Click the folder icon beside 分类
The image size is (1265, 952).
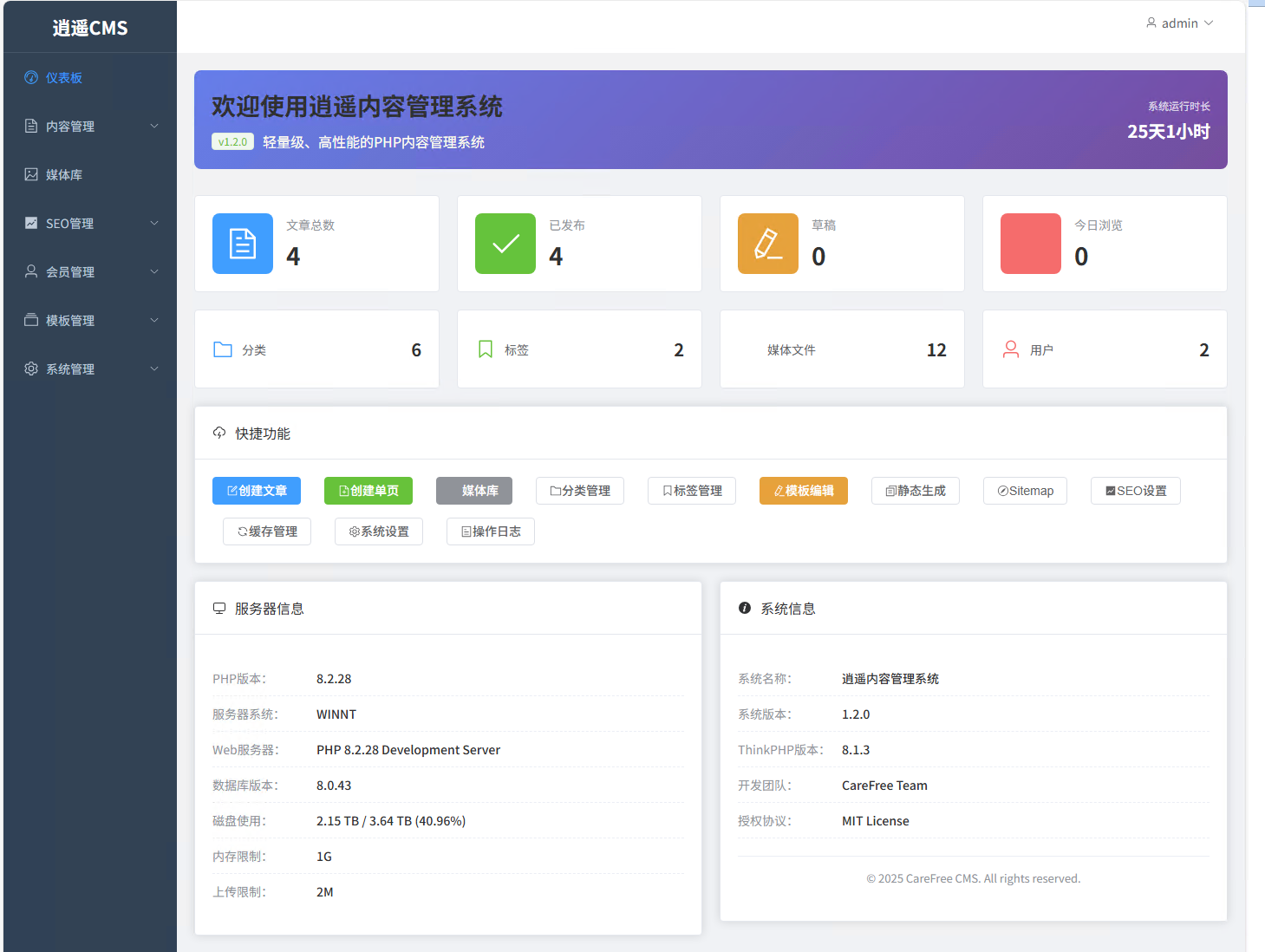tap(223, 349)
